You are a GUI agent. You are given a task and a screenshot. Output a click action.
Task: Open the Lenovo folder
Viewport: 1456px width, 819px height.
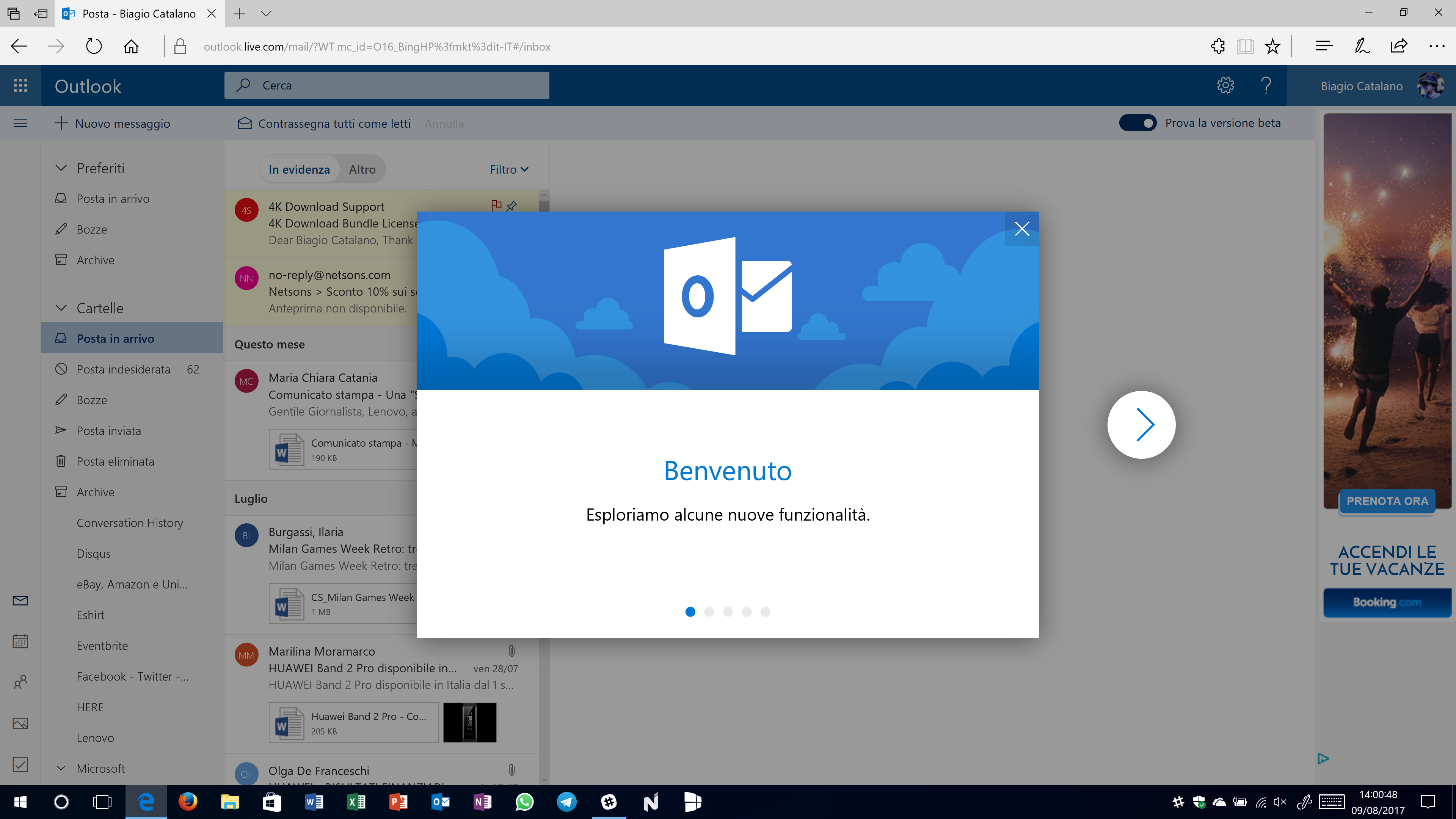point(132,737)
